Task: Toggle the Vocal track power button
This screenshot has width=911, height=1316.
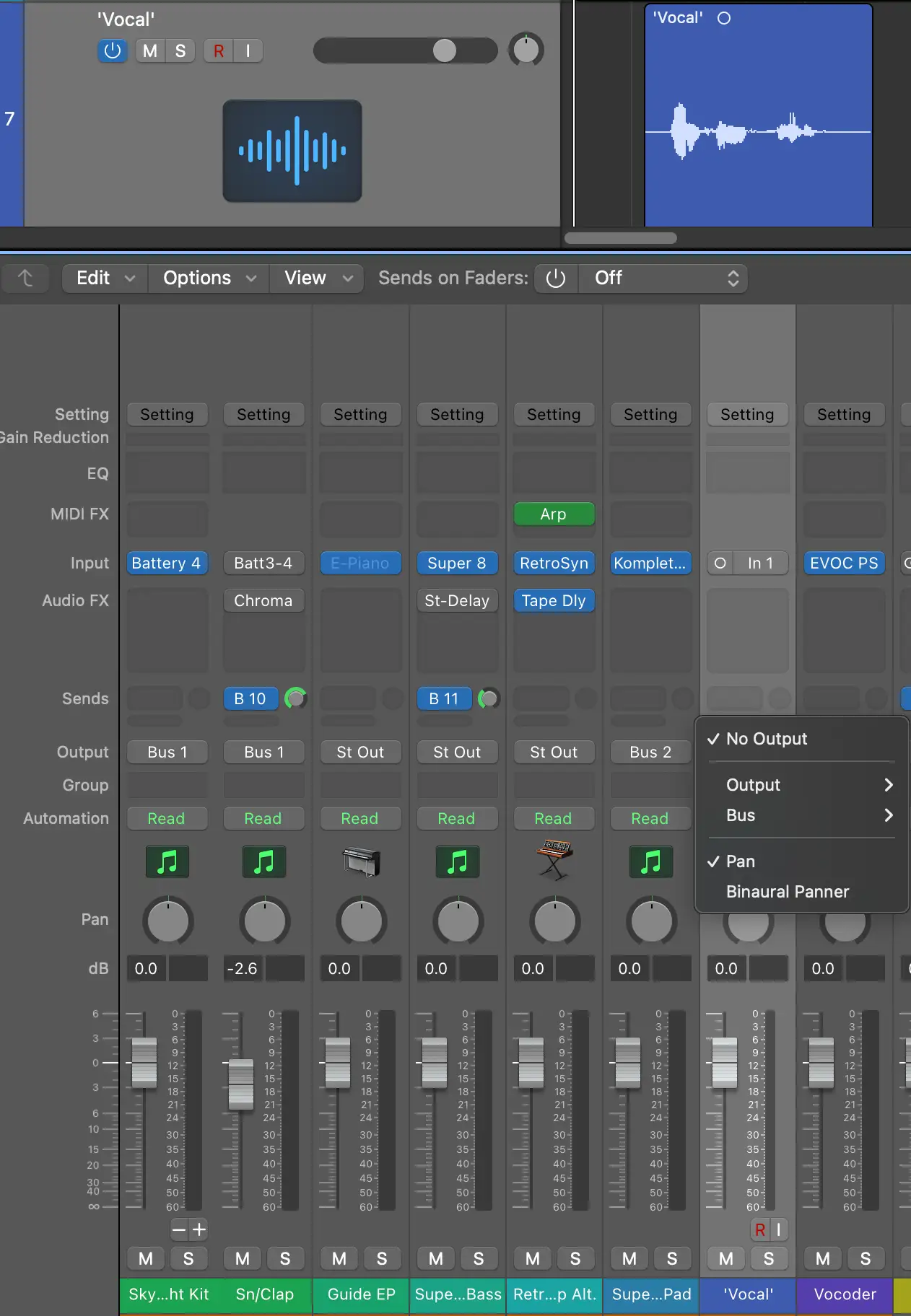Action: click(112, 51)
